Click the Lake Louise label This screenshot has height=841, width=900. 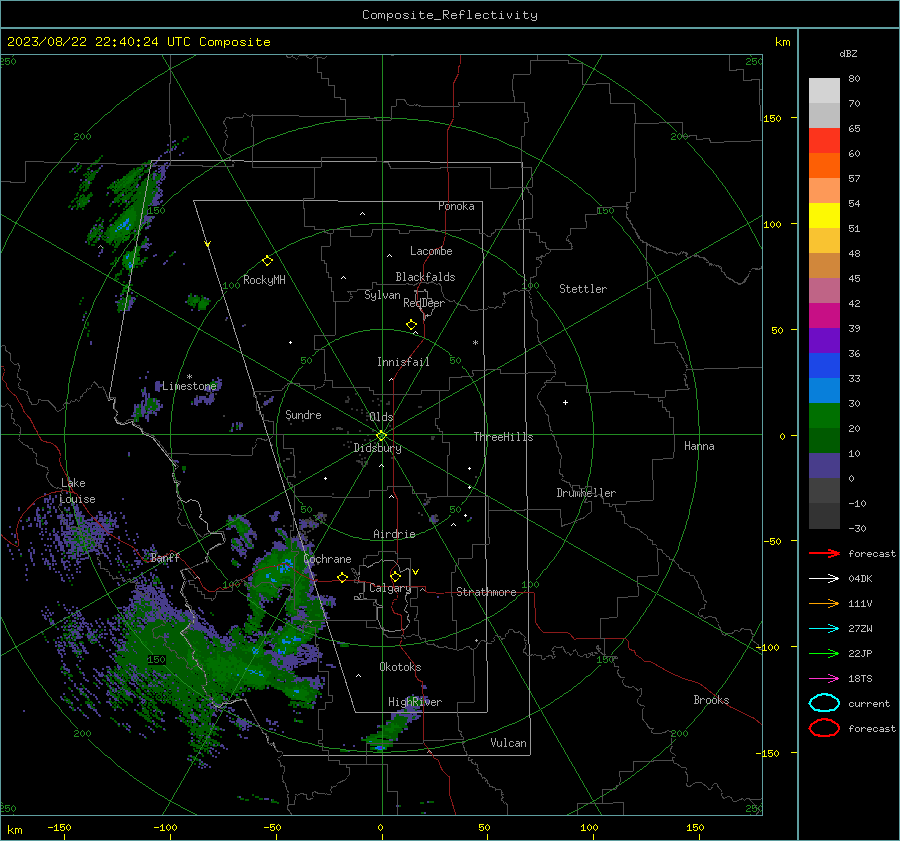[x=77, y=491]
